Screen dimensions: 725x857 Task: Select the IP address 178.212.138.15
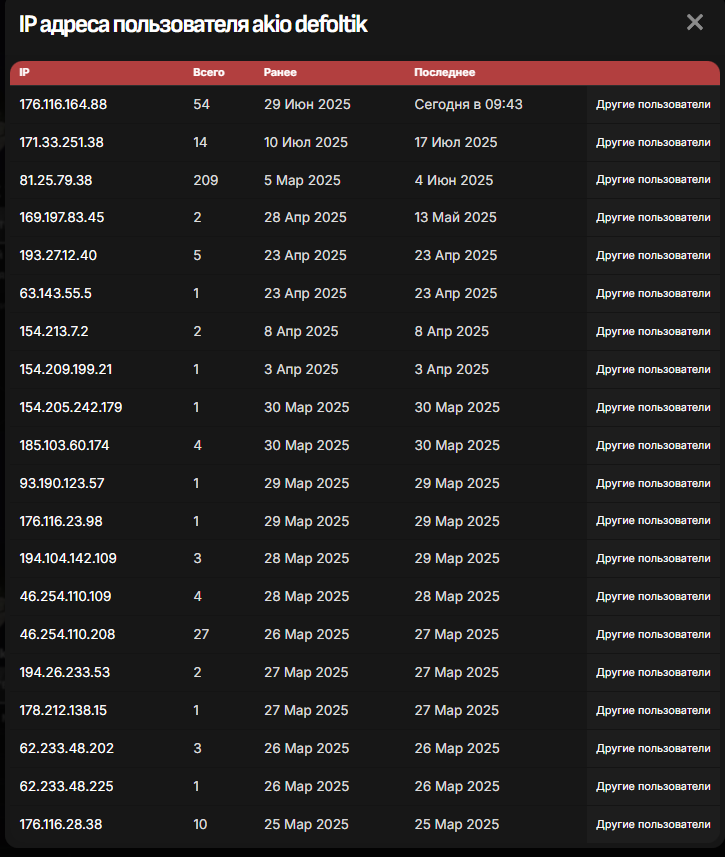tap(63, 710)
